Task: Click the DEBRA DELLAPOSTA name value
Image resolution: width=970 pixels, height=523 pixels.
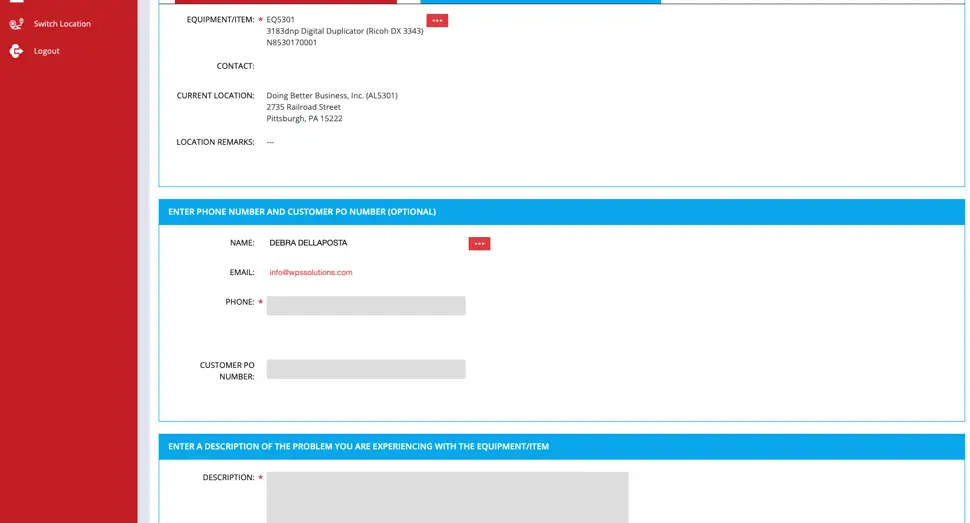Action: [308, 243]
